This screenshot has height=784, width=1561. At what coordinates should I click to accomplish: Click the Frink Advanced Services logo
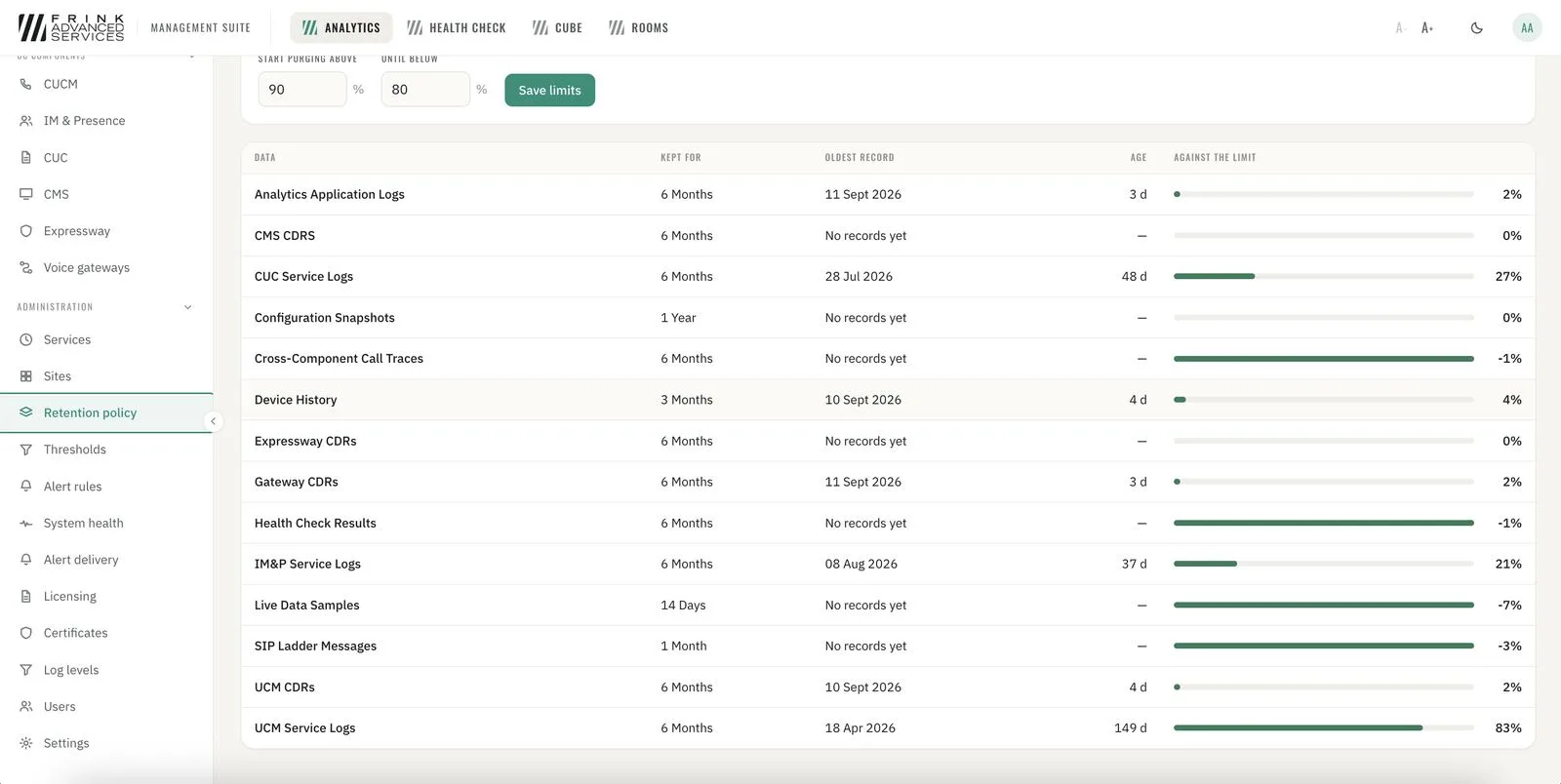point(71,27)
